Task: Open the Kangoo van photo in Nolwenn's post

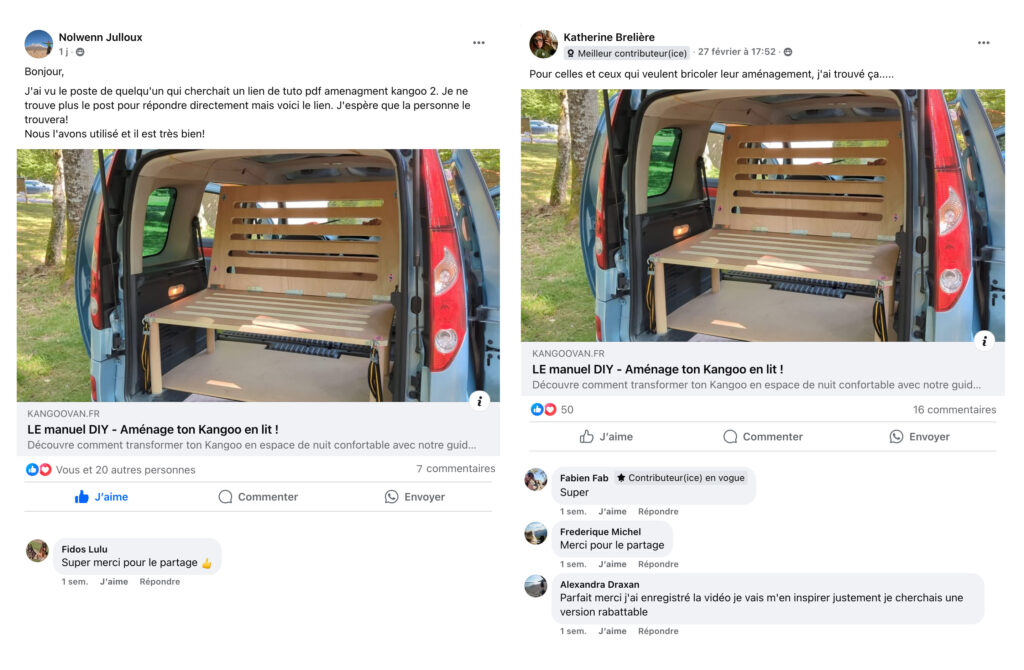Action: (x=258, y=275)
